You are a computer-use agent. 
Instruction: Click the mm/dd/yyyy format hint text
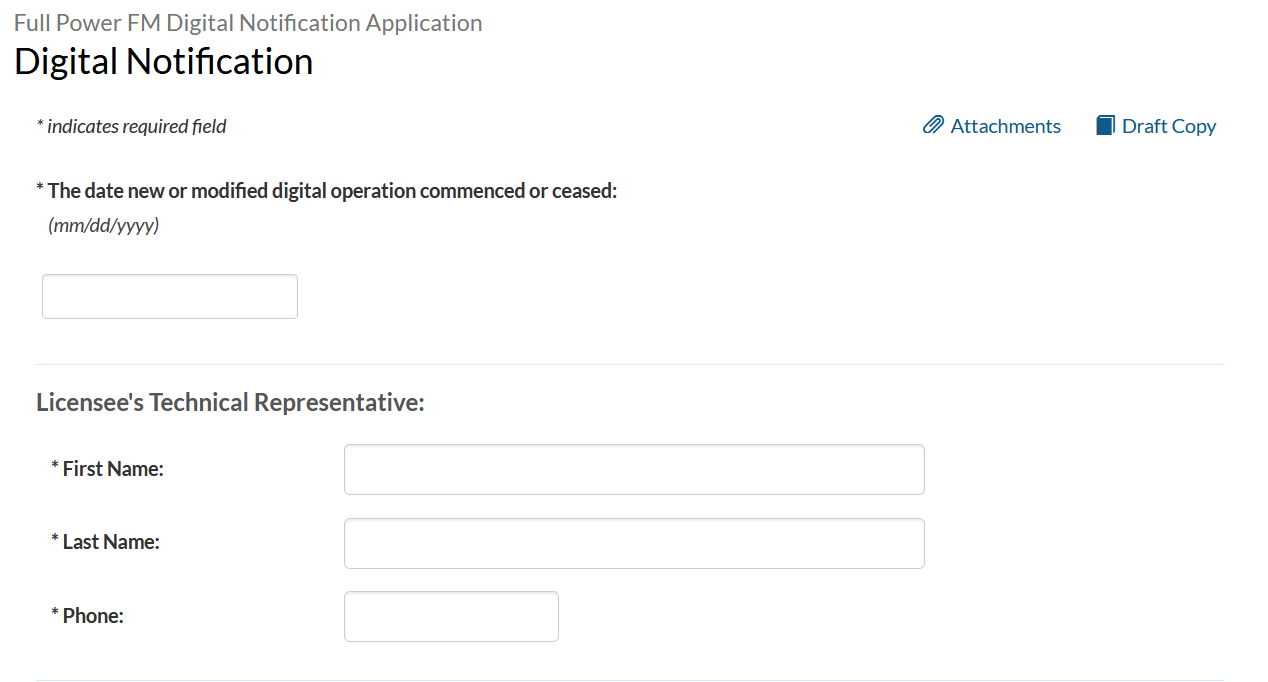pyautogui.click(x=103, y=226)
